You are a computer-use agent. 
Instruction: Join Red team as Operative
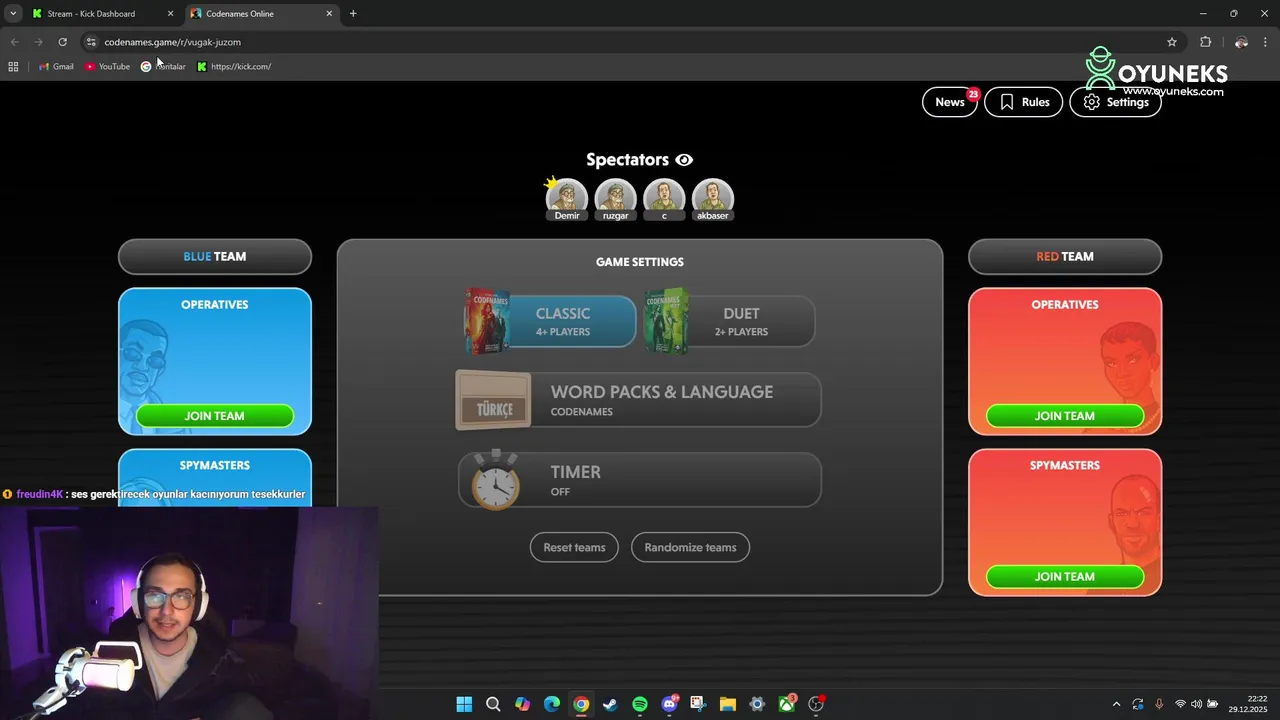click(1065, 416)
